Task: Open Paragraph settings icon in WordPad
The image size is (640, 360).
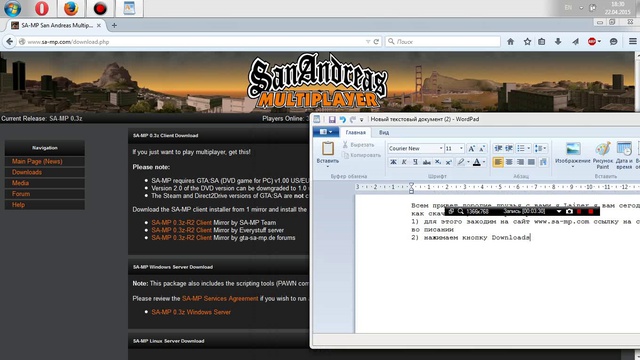Action: click(x=543, y=162)
